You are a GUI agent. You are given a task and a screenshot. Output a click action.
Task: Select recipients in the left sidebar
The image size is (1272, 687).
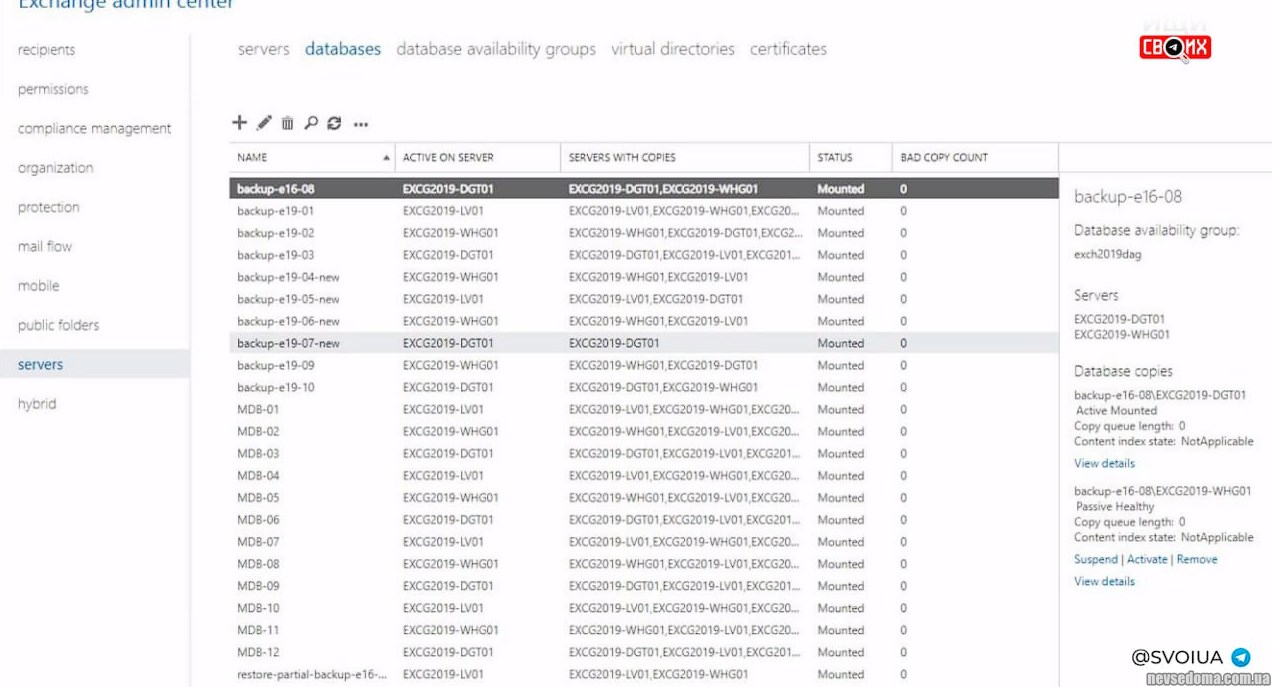pyautogui.click(x=46, y=50)
